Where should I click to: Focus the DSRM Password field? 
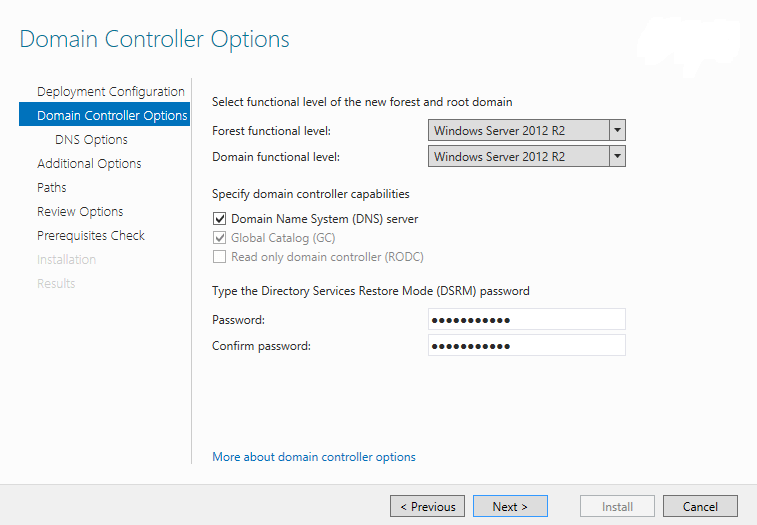pos(526,320)
